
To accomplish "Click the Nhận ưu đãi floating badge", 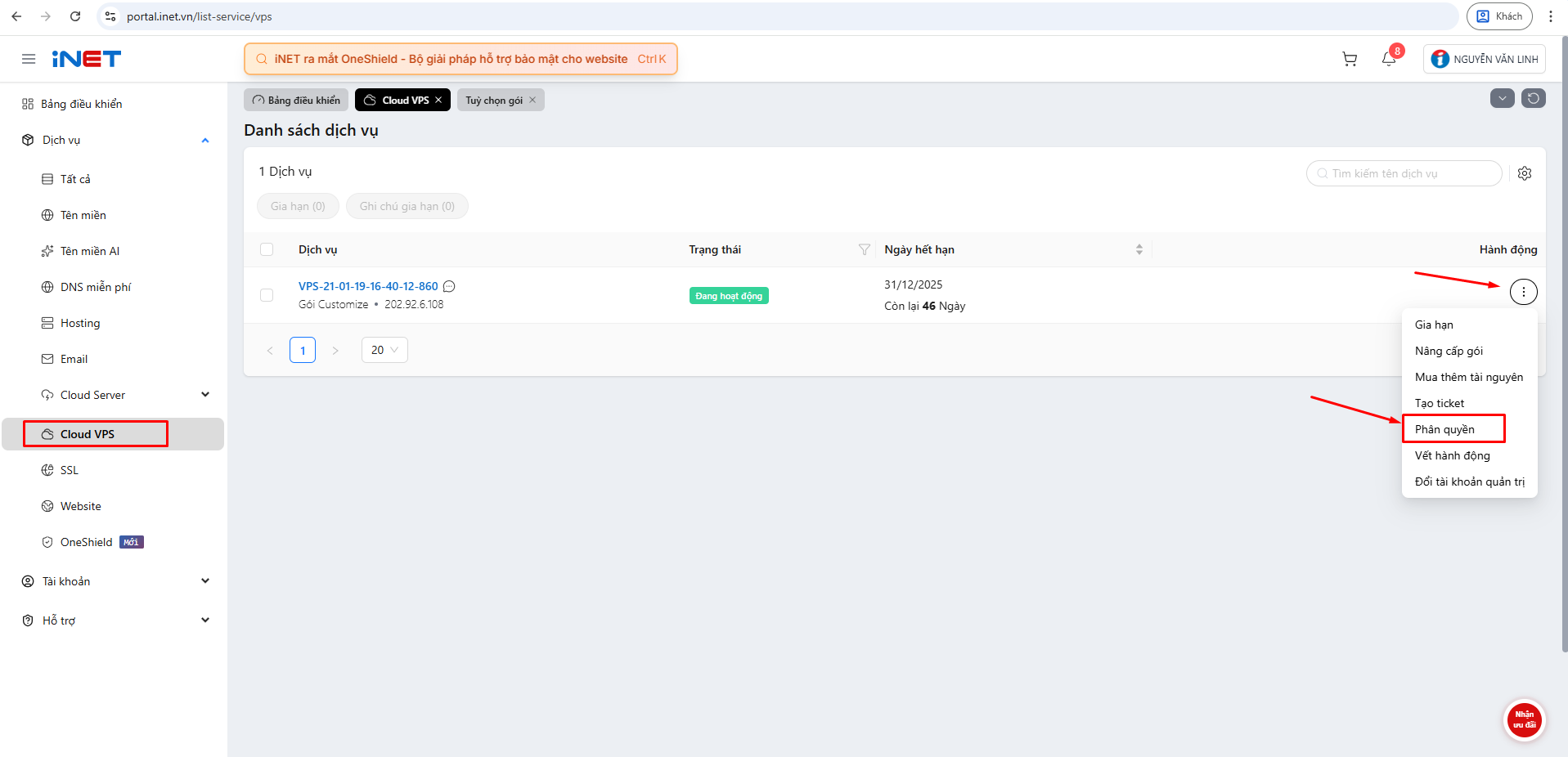I will pos(1525,720).
